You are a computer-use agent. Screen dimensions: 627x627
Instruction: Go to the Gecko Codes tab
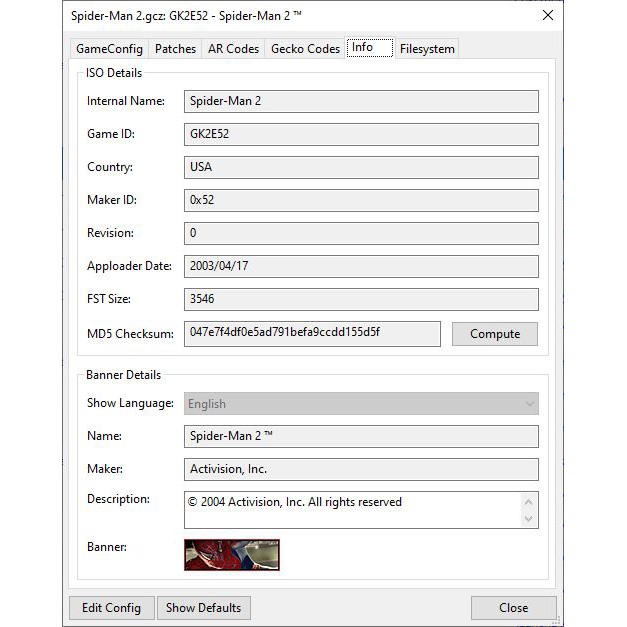coord(305,49)
